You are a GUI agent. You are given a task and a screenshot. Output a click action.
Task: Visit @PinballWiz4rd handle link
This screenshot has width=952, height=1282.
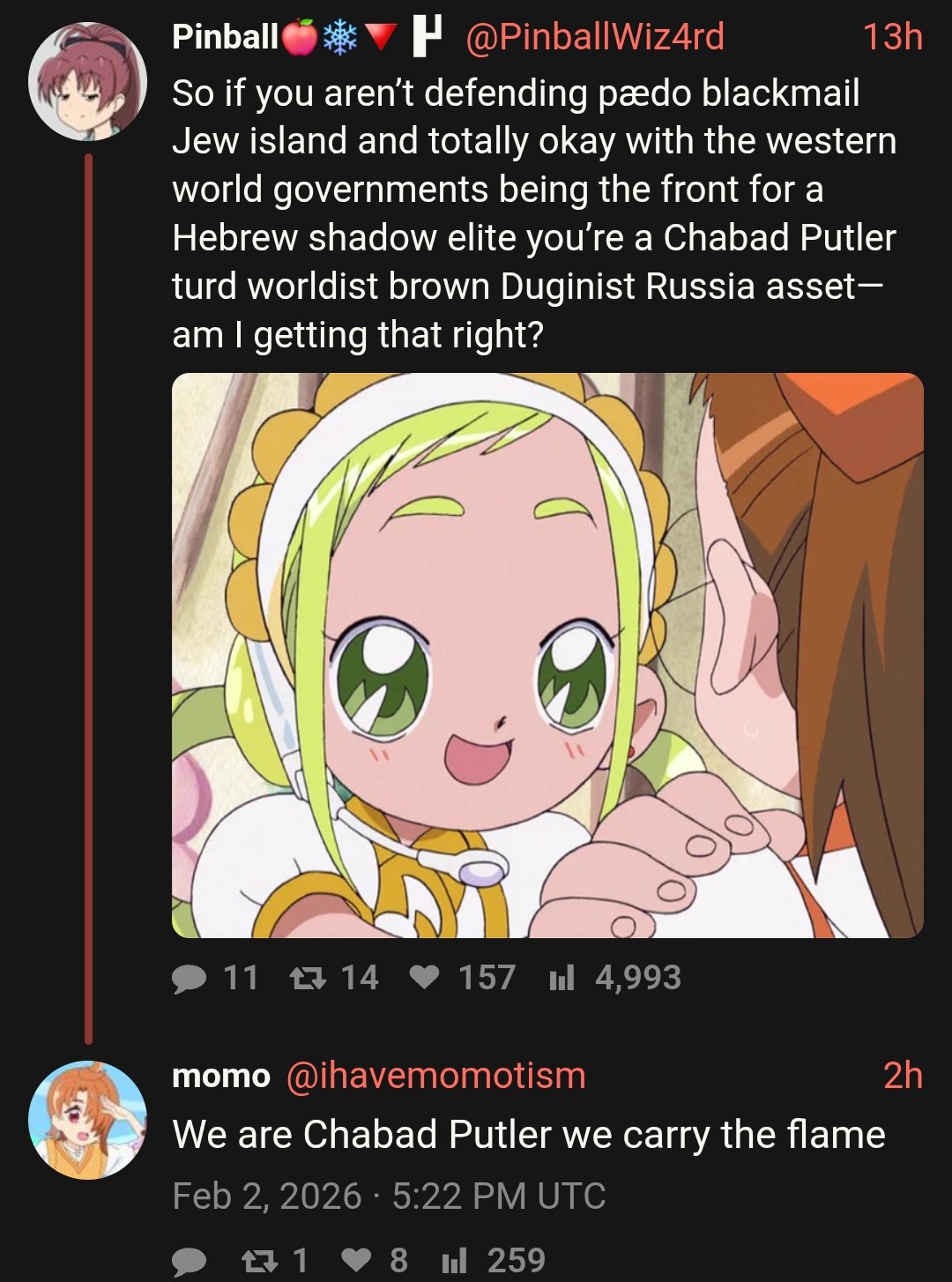(x=594, y=37)
